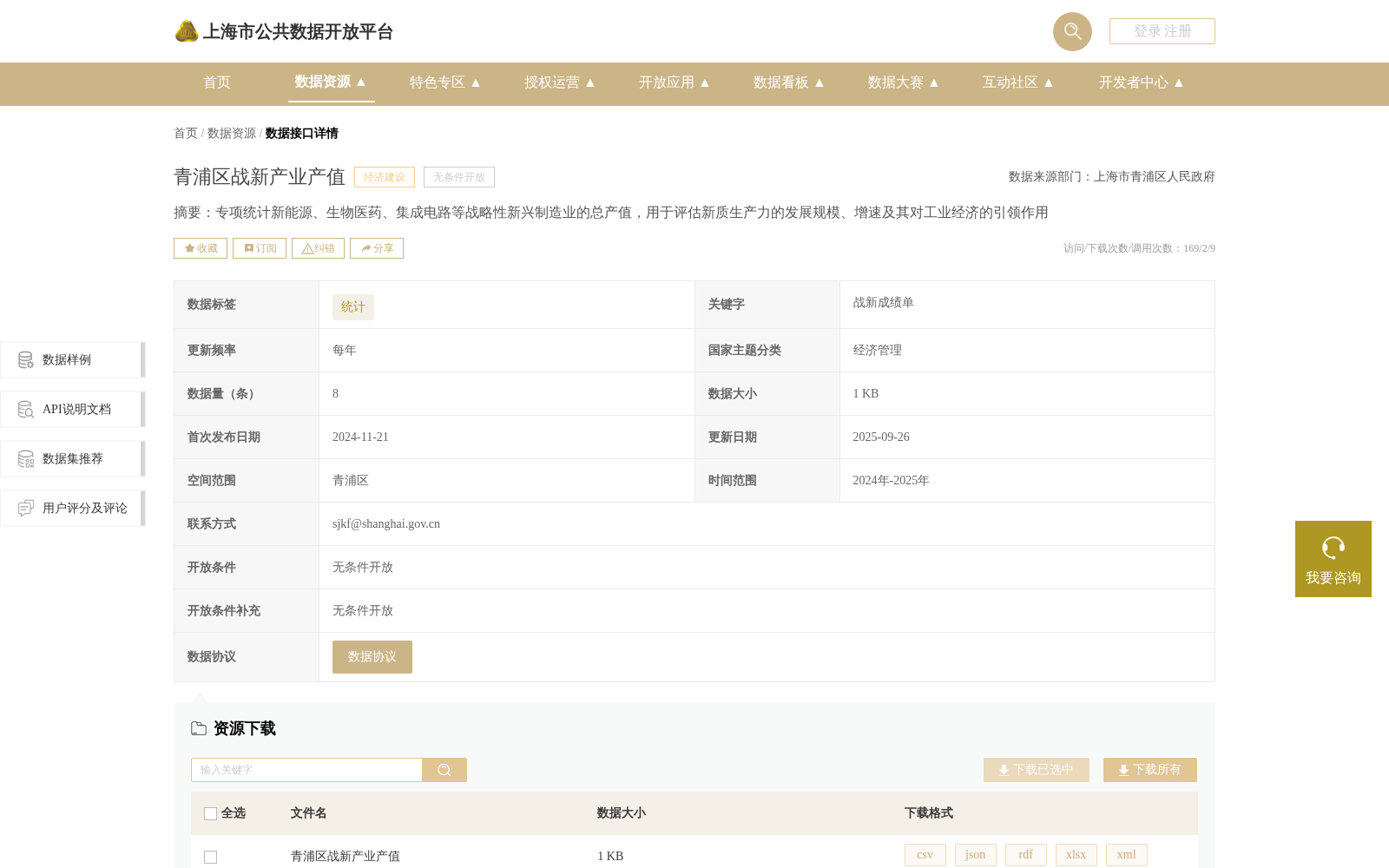Download the file in xml format
Screen dimensions: 1389x868
click(x=1127, y=855)
